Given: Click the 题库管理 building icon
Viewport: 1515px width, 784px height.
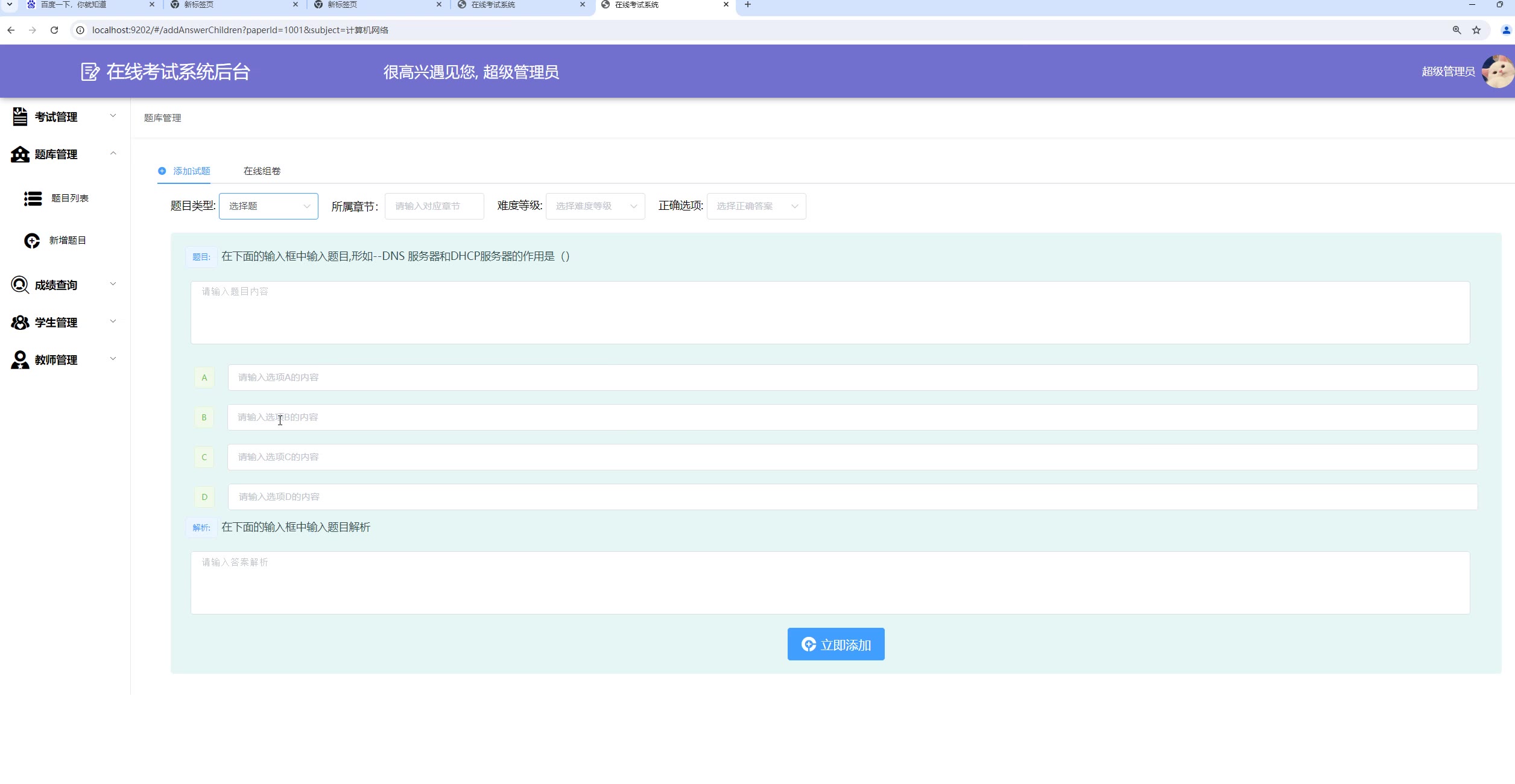Looking at the screenshot, I should click(x=20, y=154).
